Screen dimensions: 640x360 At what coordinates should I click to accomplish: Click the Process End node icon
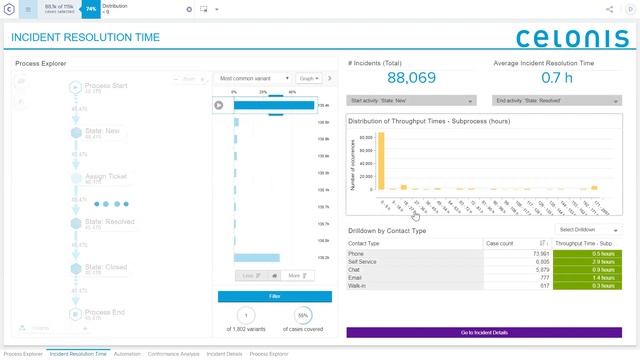tap(75, 314)
